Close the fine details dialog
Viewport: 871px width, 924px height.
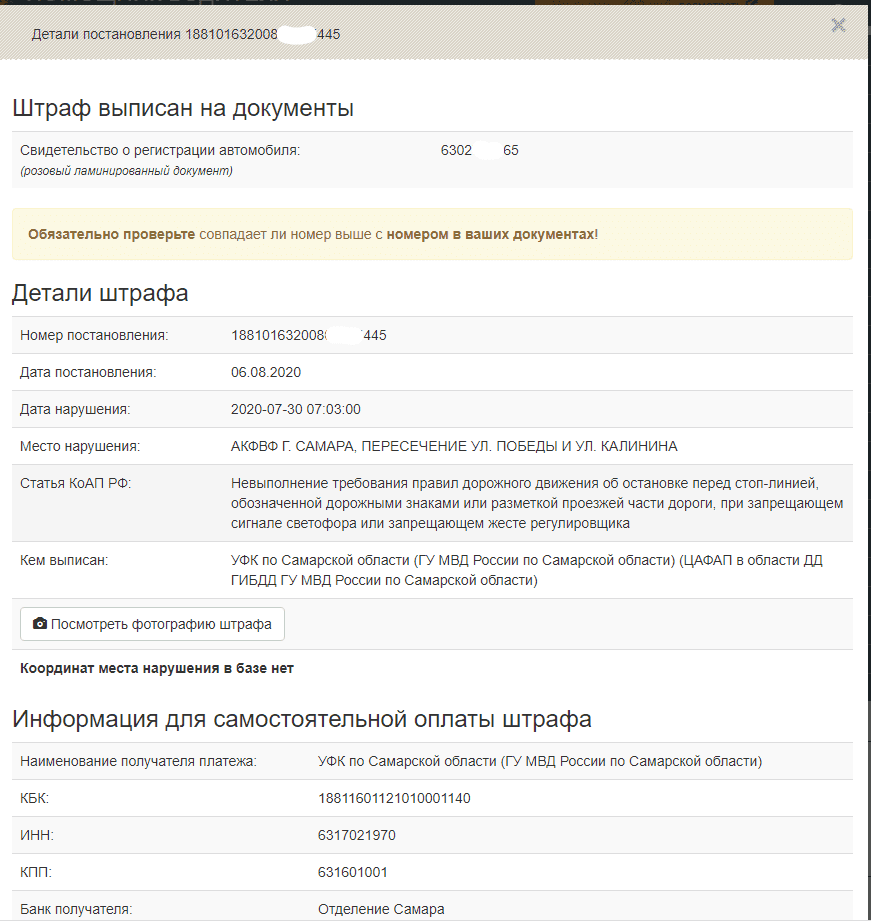838,25
